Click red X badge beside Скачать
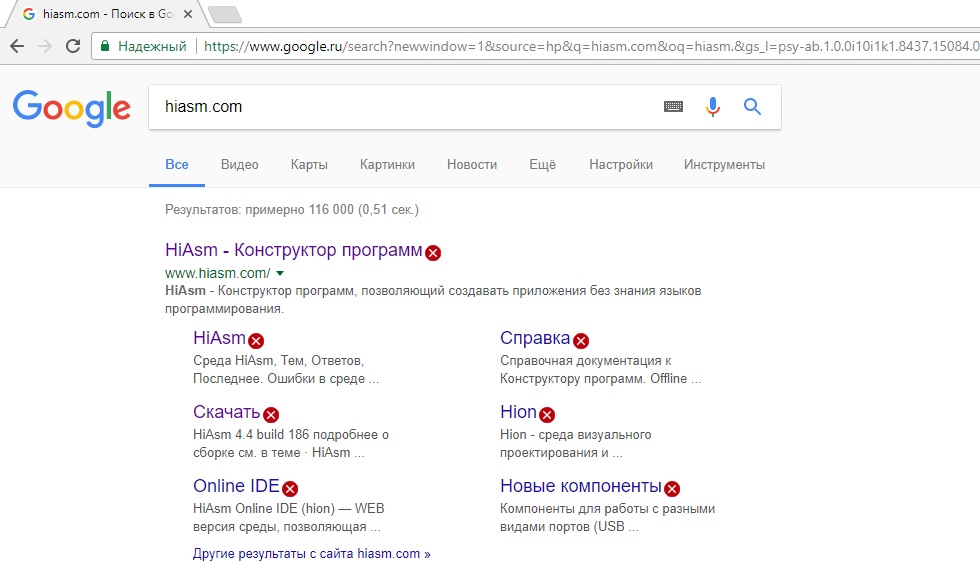This screenshot has height=562, width=980. tap(271, 415)
